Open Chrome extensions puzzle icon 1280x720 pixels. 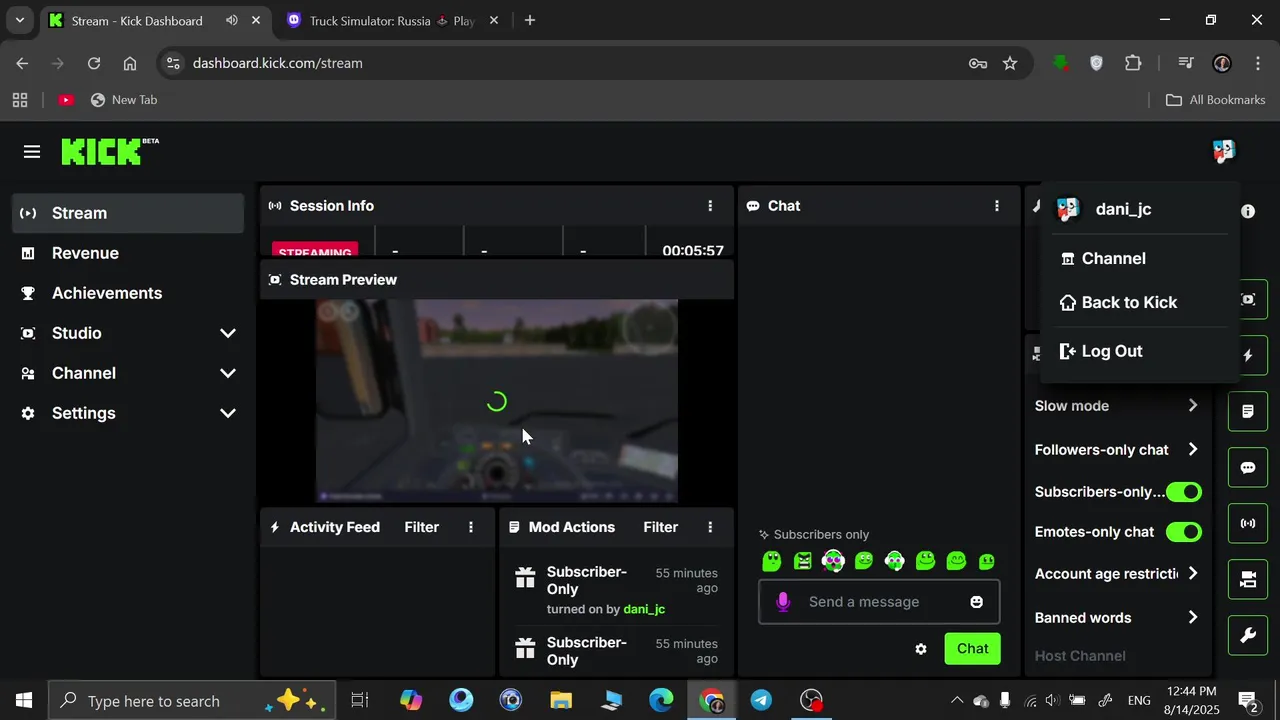(1133, 63)
